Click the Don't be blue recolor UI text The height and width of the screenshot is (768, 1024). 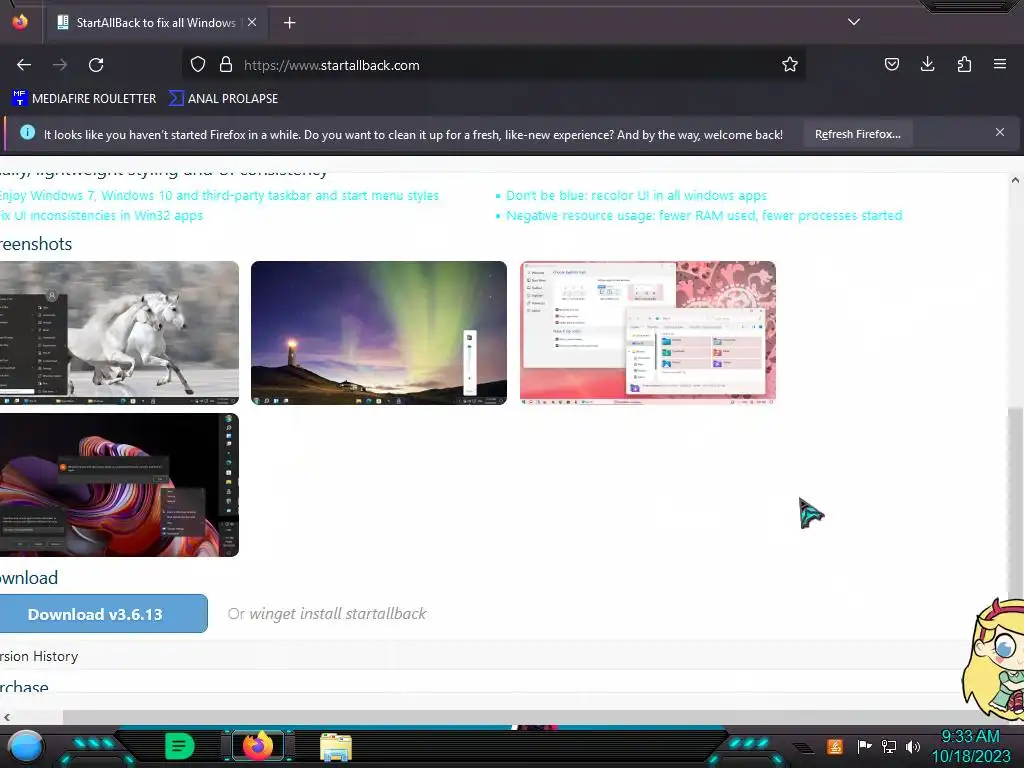pos(636,195)
